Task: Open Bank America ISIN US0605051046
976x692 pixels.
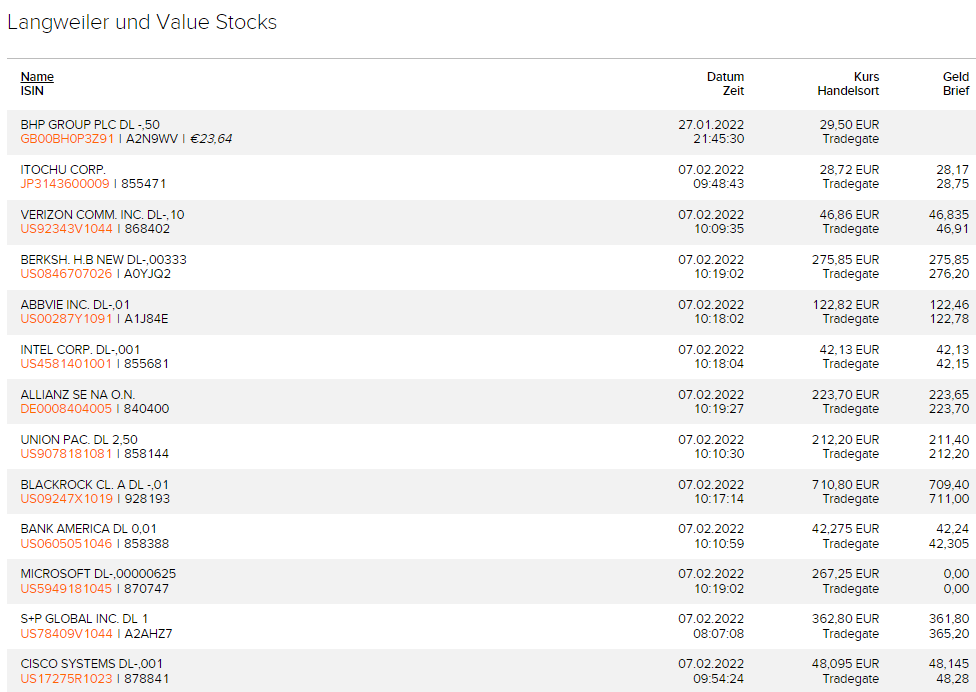Action: (x=66, y=544)
